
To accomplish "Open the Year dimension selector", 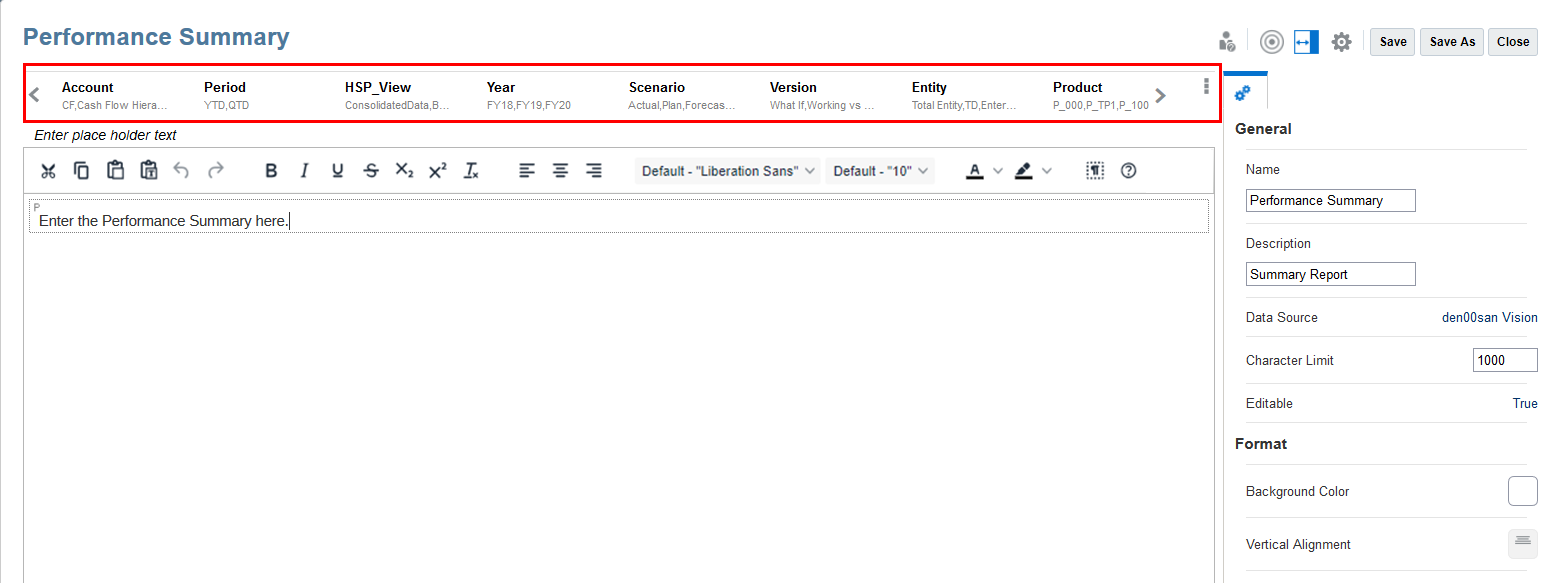I will (x=529, y=95).
